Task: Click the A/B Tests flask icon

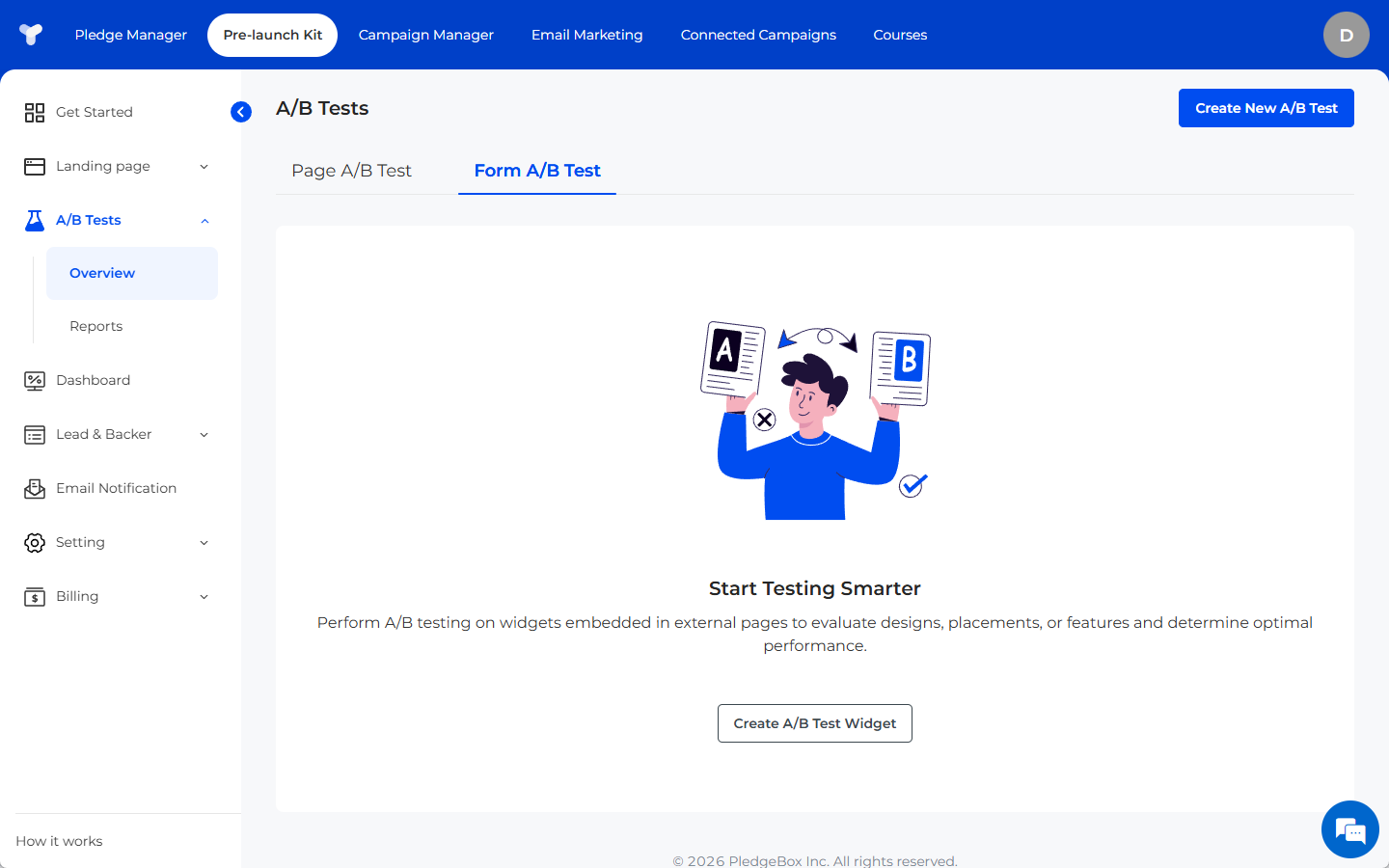Action: pyautogui.click(x=35, y=221)
